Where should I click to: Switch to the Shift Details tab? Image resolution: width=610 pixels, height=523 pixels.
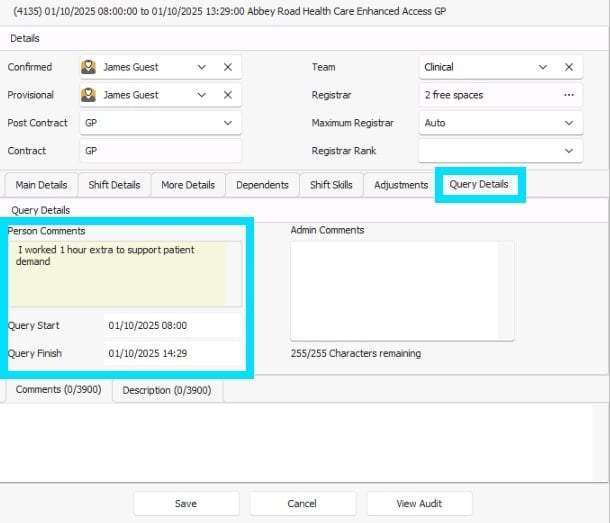[x=114, y=185]
